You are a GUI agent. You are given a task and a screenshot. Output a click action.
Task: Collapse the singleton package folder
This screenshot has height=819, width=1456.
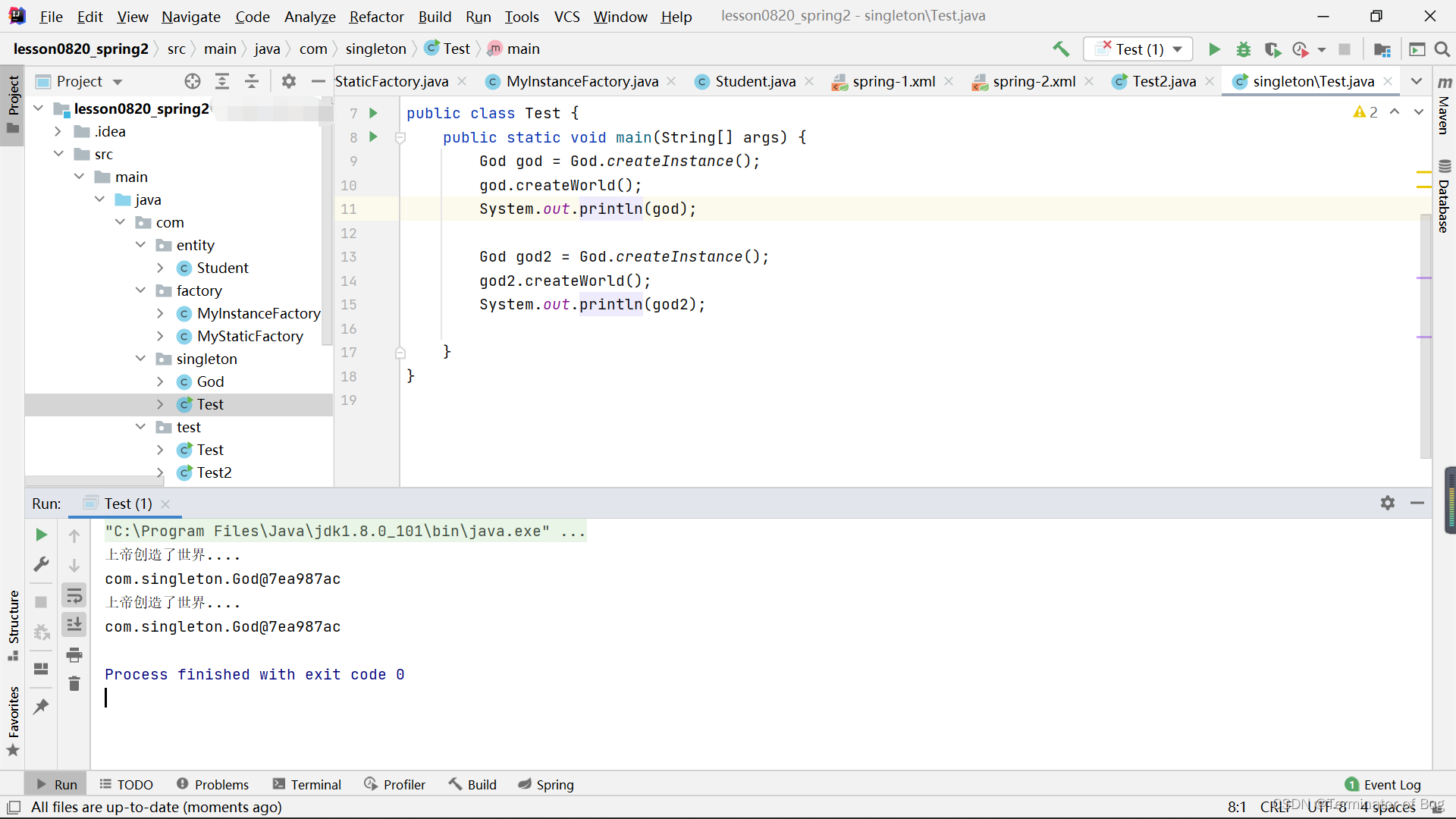click(141, 359)
